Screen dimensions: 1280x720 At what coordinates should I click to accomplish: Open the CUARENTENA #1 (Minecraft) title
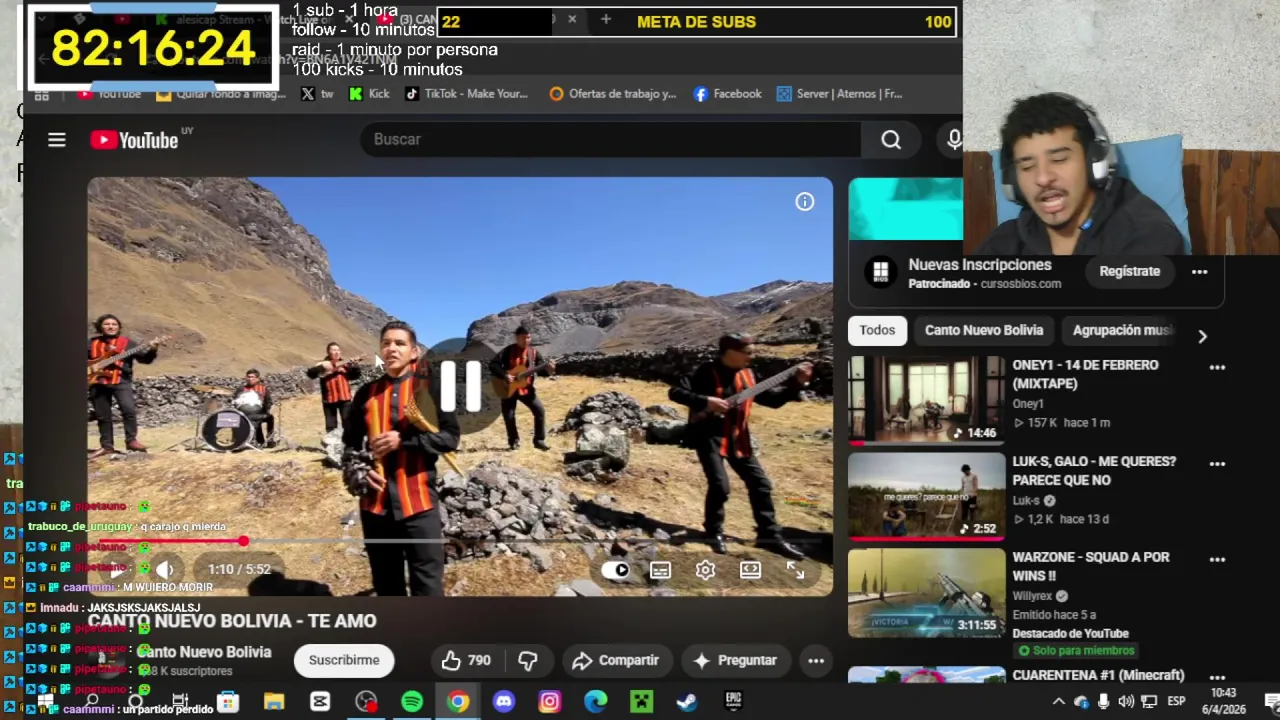point(1098,675)
